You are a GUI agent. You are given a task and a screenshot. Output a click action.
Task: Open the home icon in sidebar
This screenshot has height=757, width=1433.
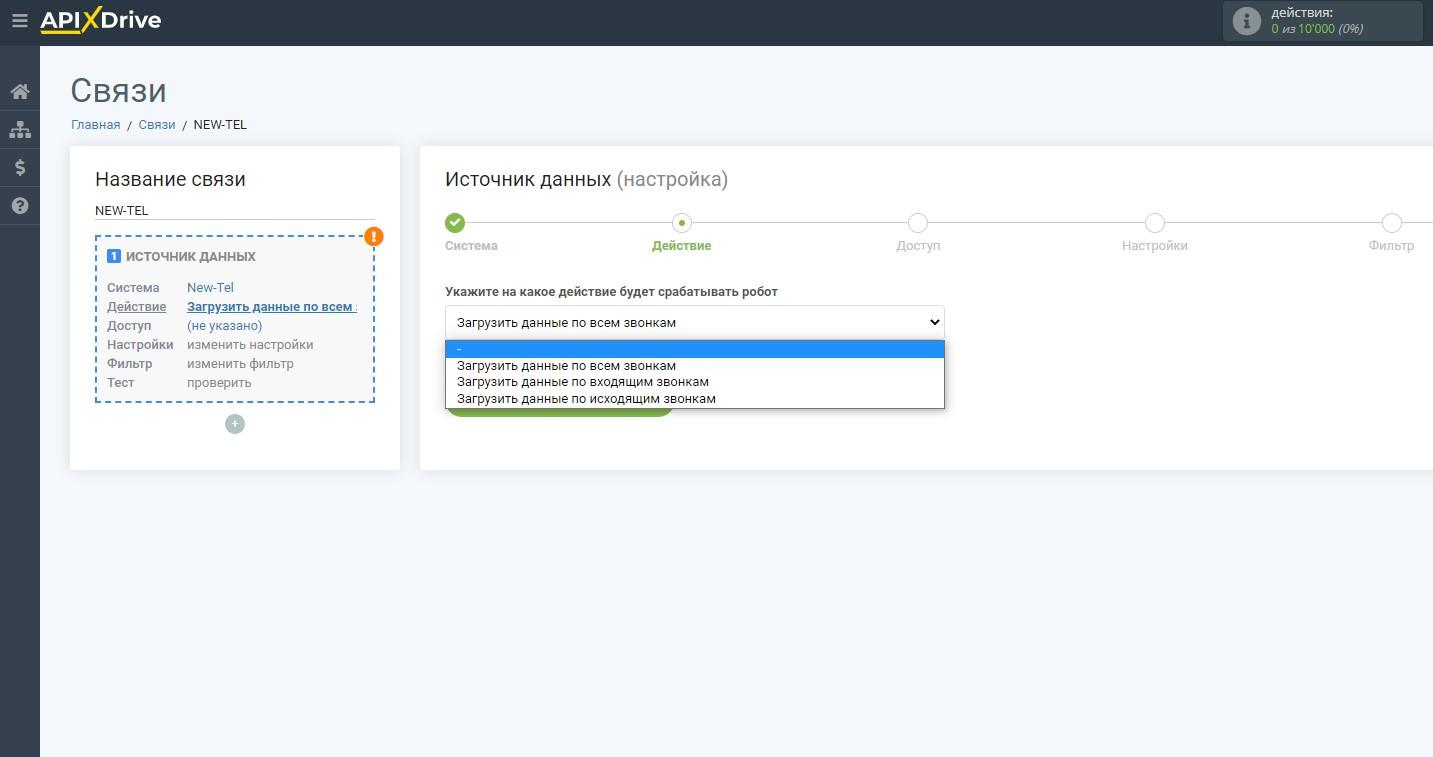click(20, 92)
